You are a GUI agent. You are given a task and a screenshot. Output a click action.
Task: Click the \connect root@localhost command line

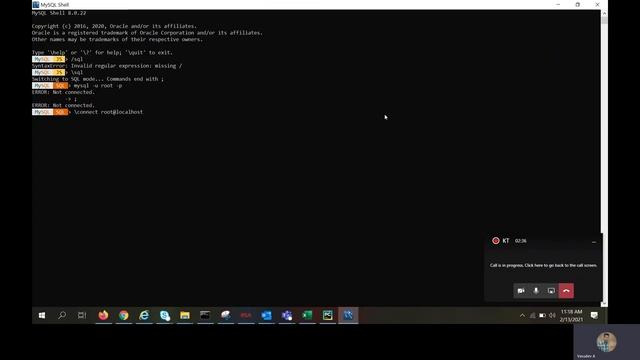[x=108, y=112]
